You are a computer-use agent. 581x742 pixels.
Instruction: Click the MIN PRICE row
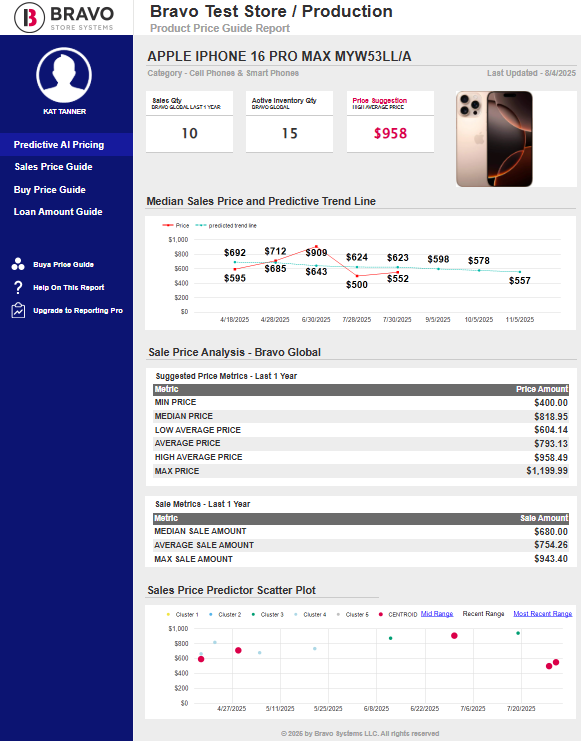(361, 402)
